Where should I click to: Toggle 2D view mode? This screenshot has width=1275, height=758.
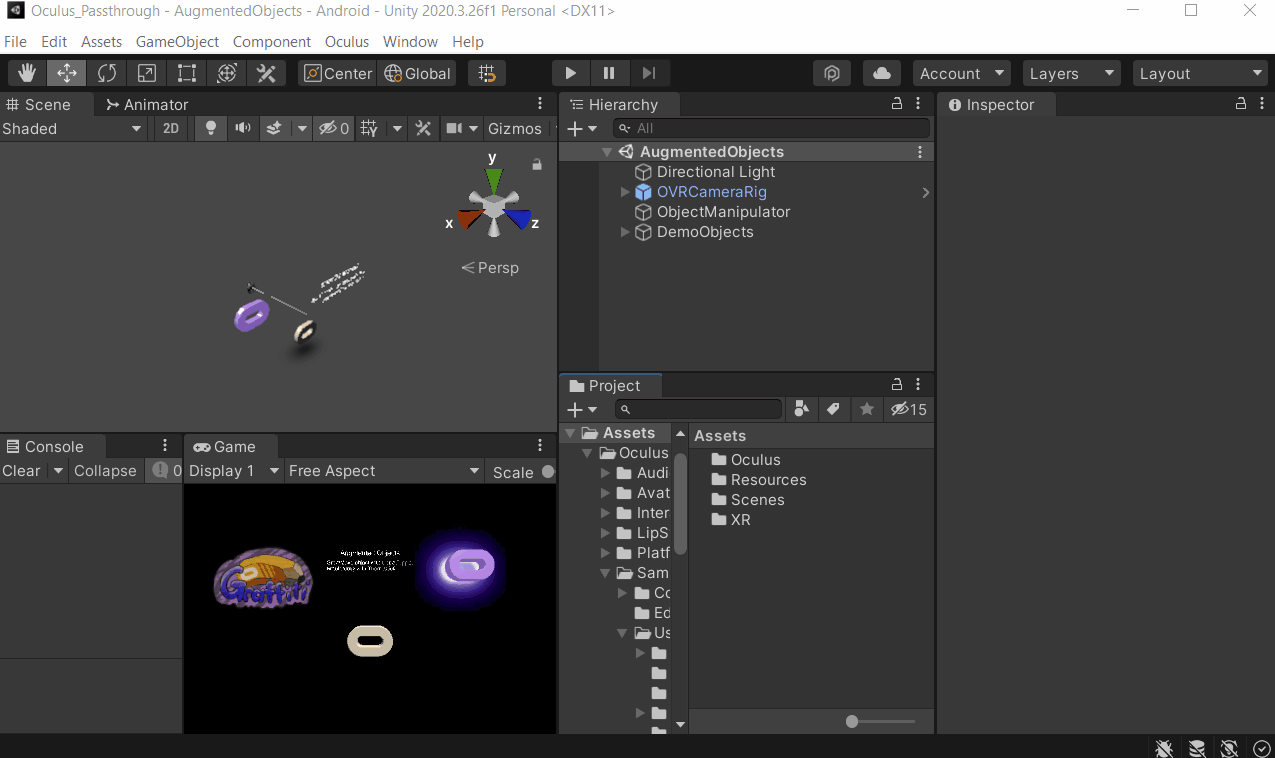[x=171, y=128]
